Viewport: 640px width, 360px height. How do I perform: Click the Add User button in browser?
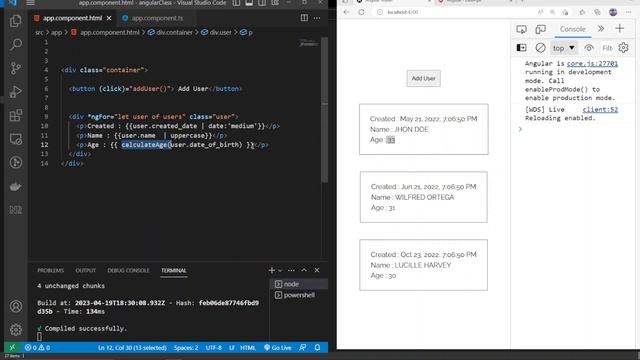(423, 78)
